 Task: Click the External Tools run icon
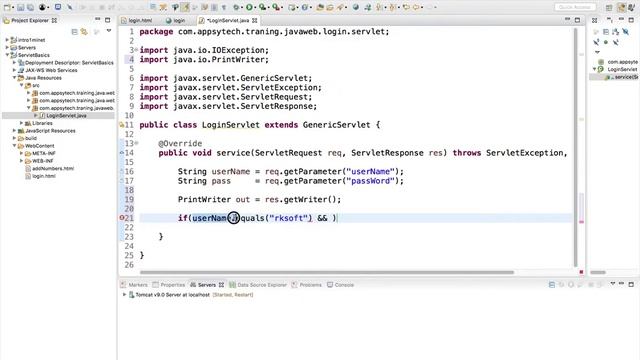click(276, 7)
